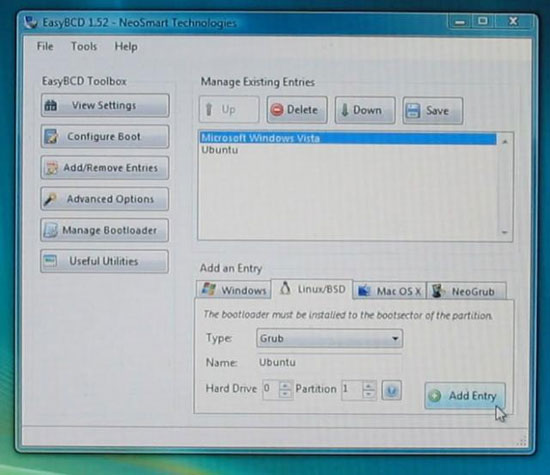Open Useful Utilities
Viewport: 550px width, 475px height.
click(105, 261)
